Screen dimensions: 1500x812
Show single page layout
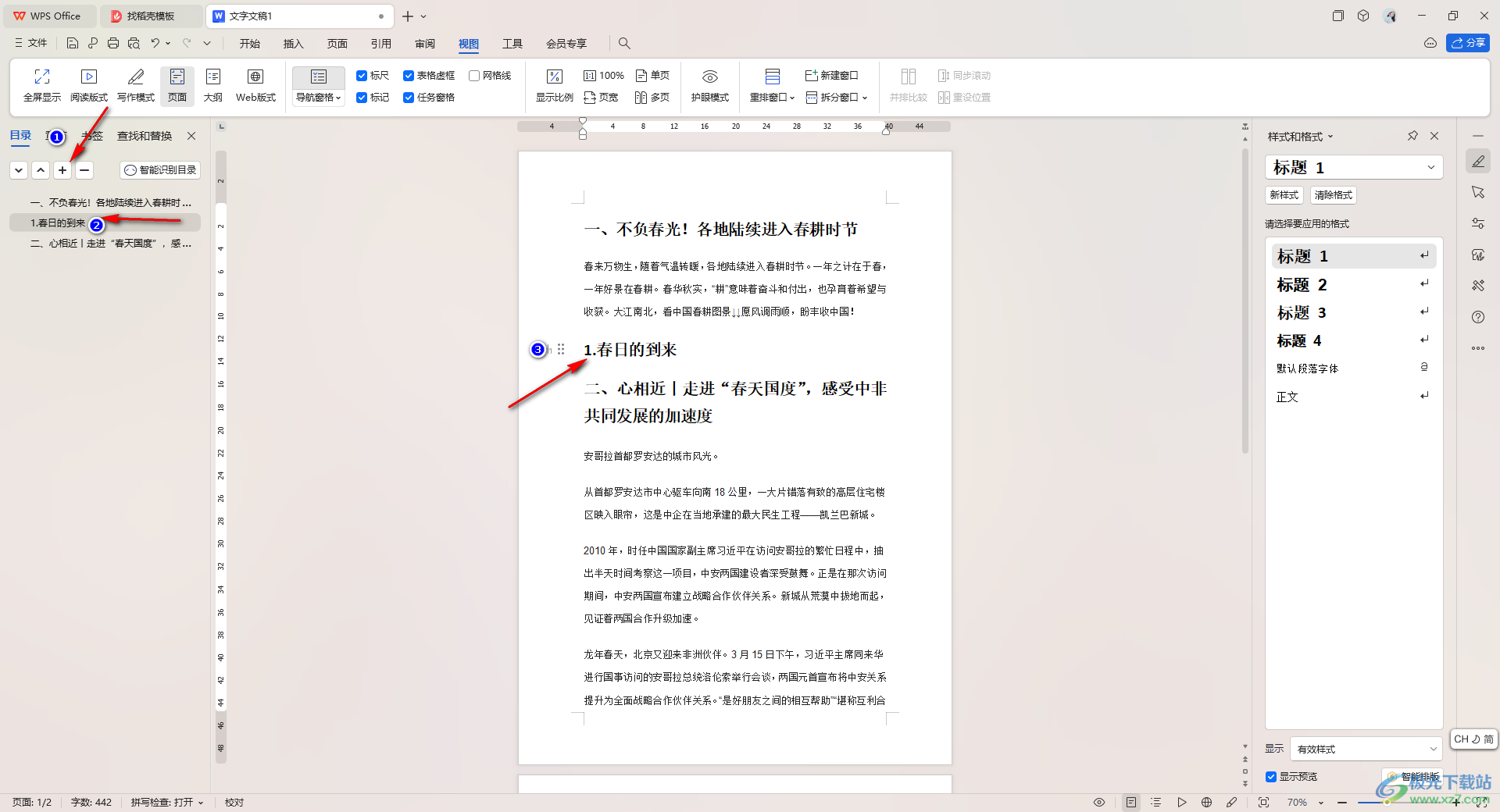pos(652,76)
